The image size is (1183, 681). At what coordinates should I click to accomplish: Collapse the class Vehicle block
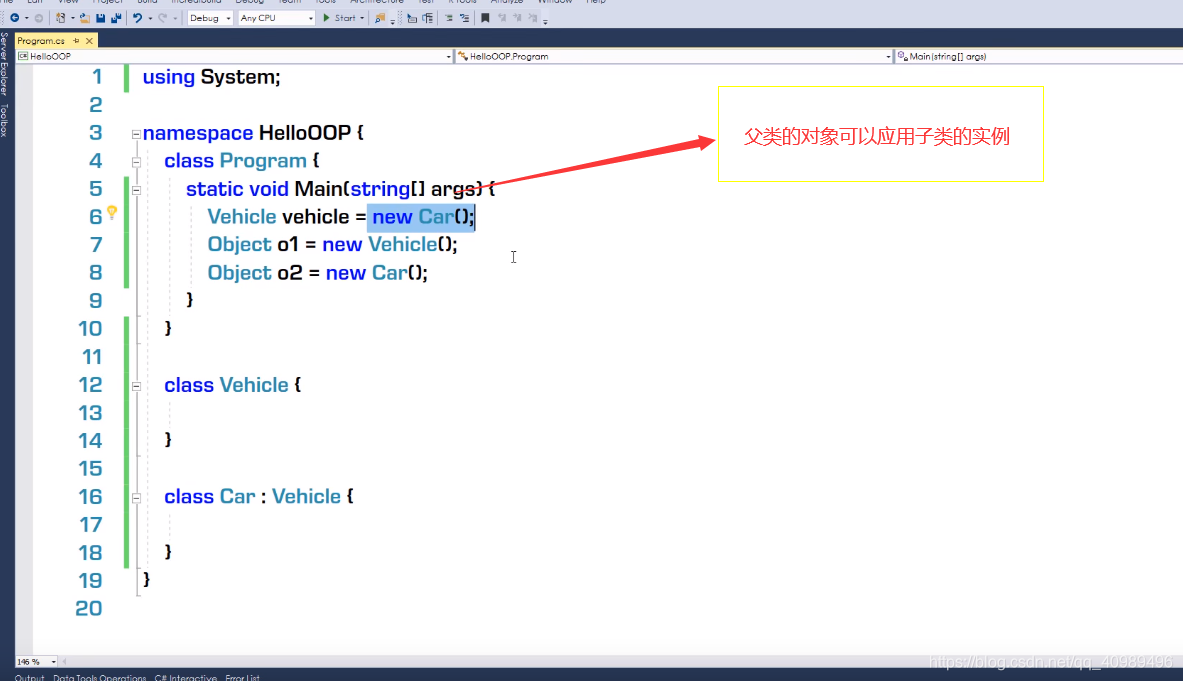(136, 386)
